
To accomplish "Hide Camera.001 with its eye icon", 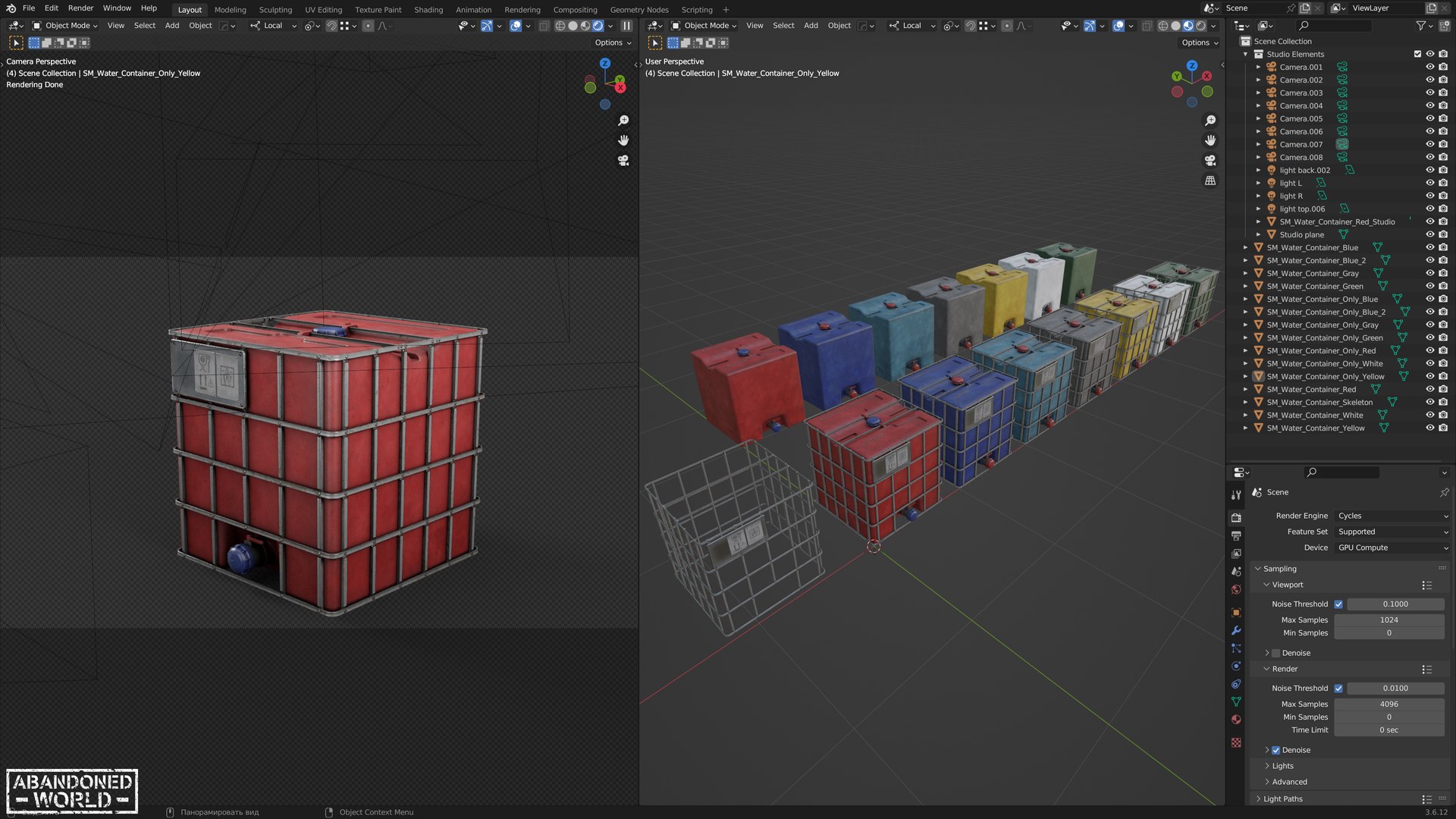I will pyautogui.click(x=1429, y=67).
